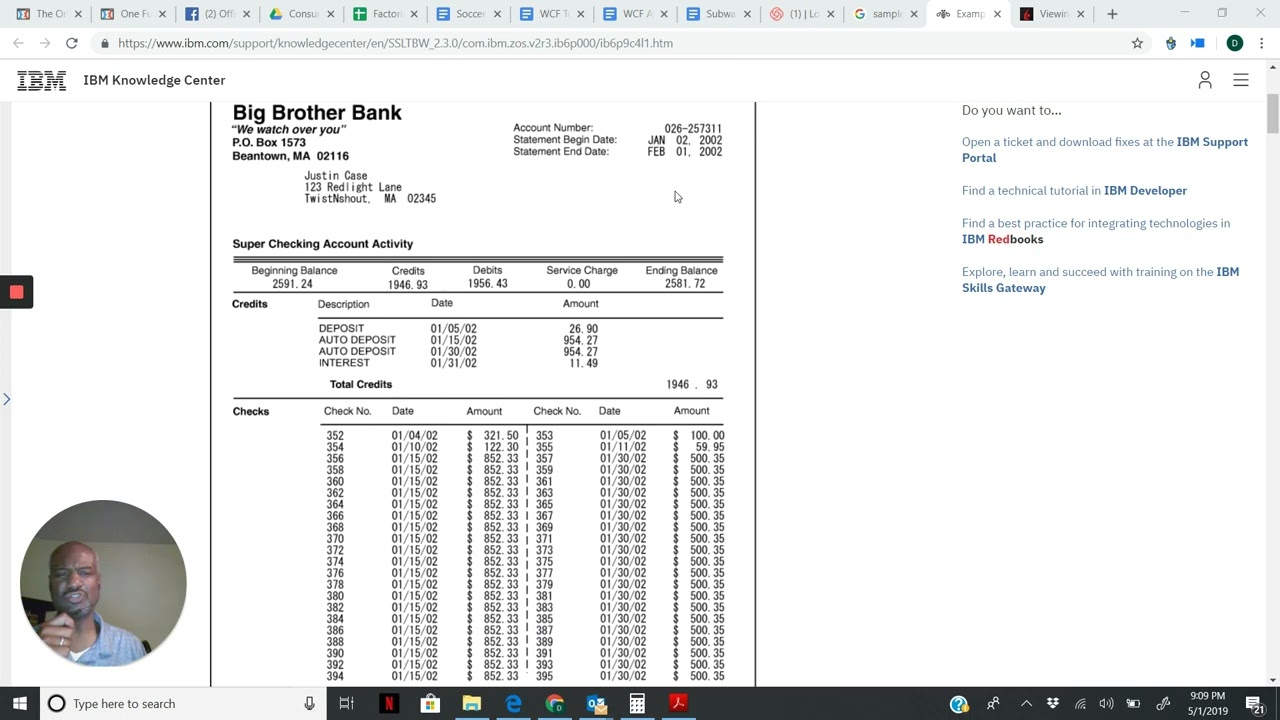1280x720 pixels.
Task: Open the hamburger menu in IBM header
Action: pos(1241,80)
